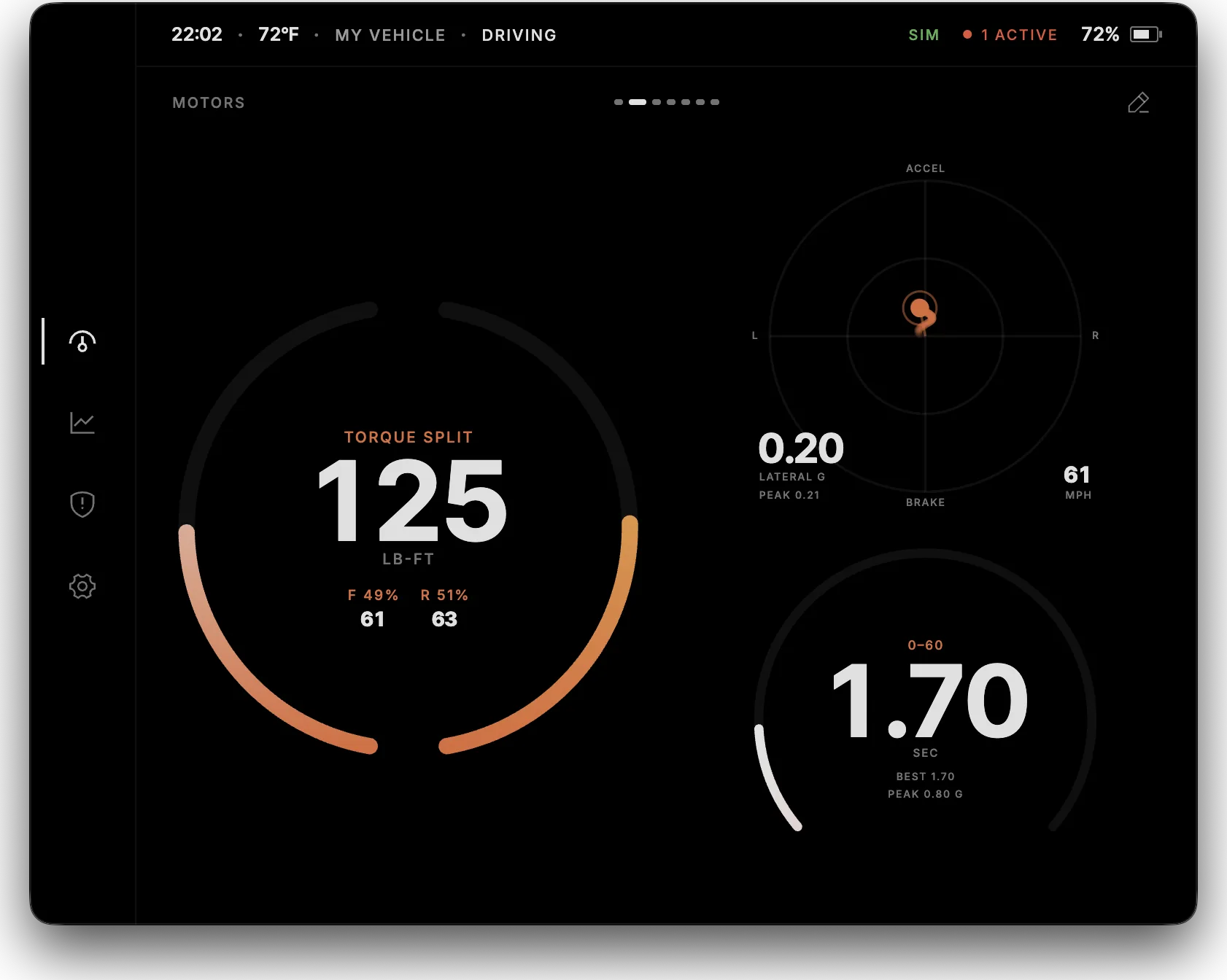Viewport: 1227px width, 980px height.
Task: Select the active elongated page indicator
Action: pos(638,102)
